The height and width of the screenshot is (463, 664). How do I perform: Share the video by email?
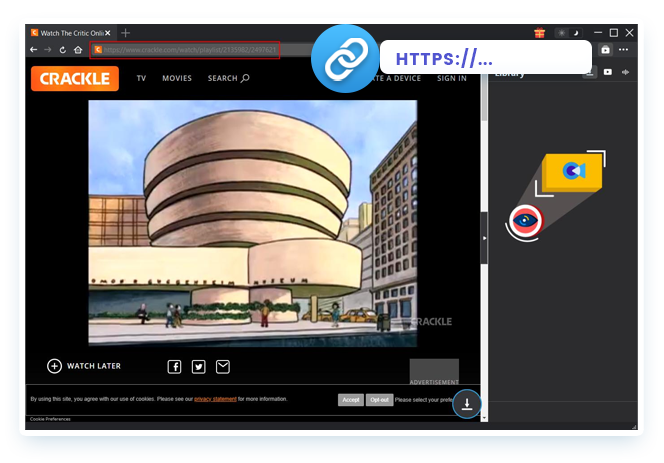[223, 366]
